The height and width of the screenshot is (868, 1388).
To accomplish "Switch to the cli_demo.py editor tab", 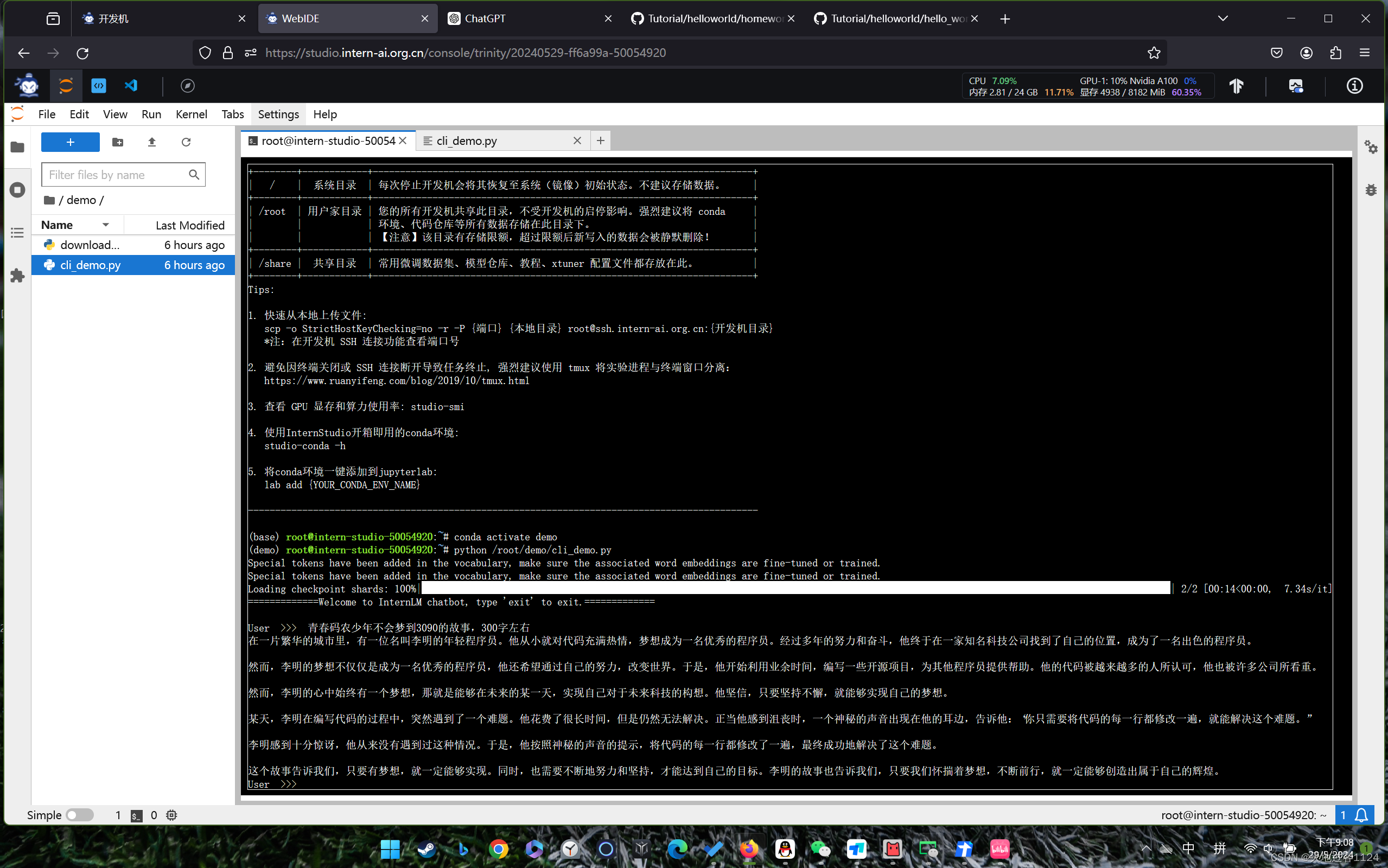I will 466,141.
